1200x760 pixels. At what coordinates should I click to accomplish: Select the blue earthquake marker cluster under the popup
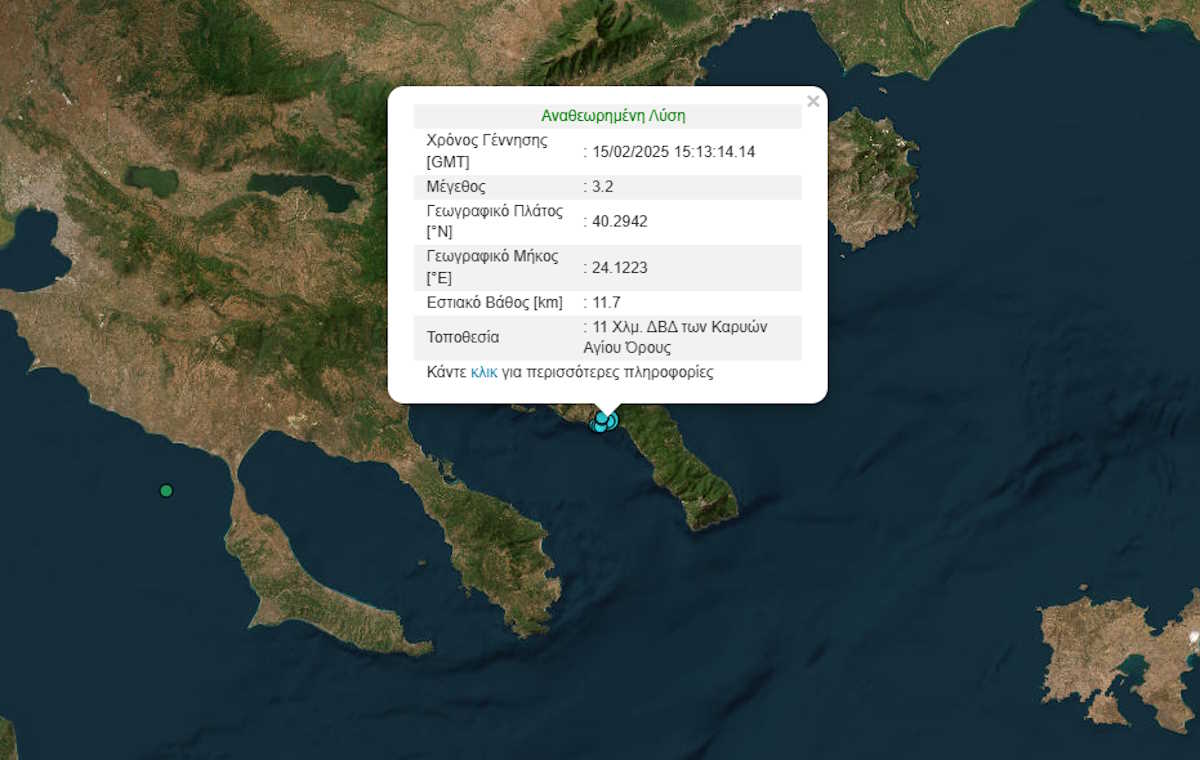click(605, 421)
